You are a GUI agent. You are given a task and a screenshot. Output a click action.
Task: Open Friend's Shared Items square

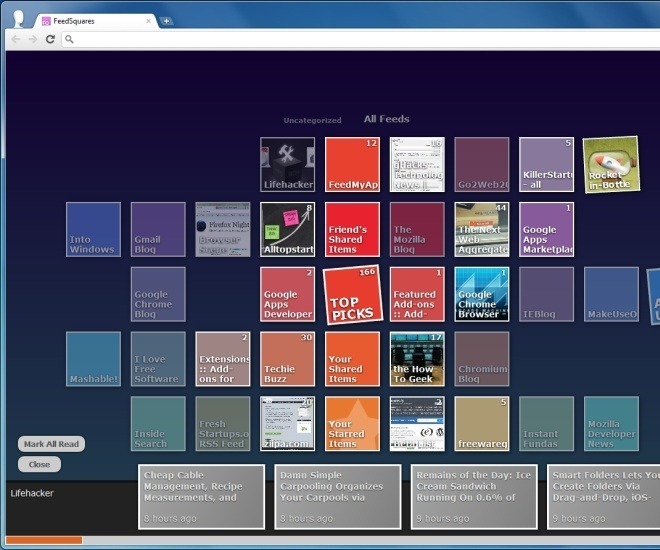352,229
